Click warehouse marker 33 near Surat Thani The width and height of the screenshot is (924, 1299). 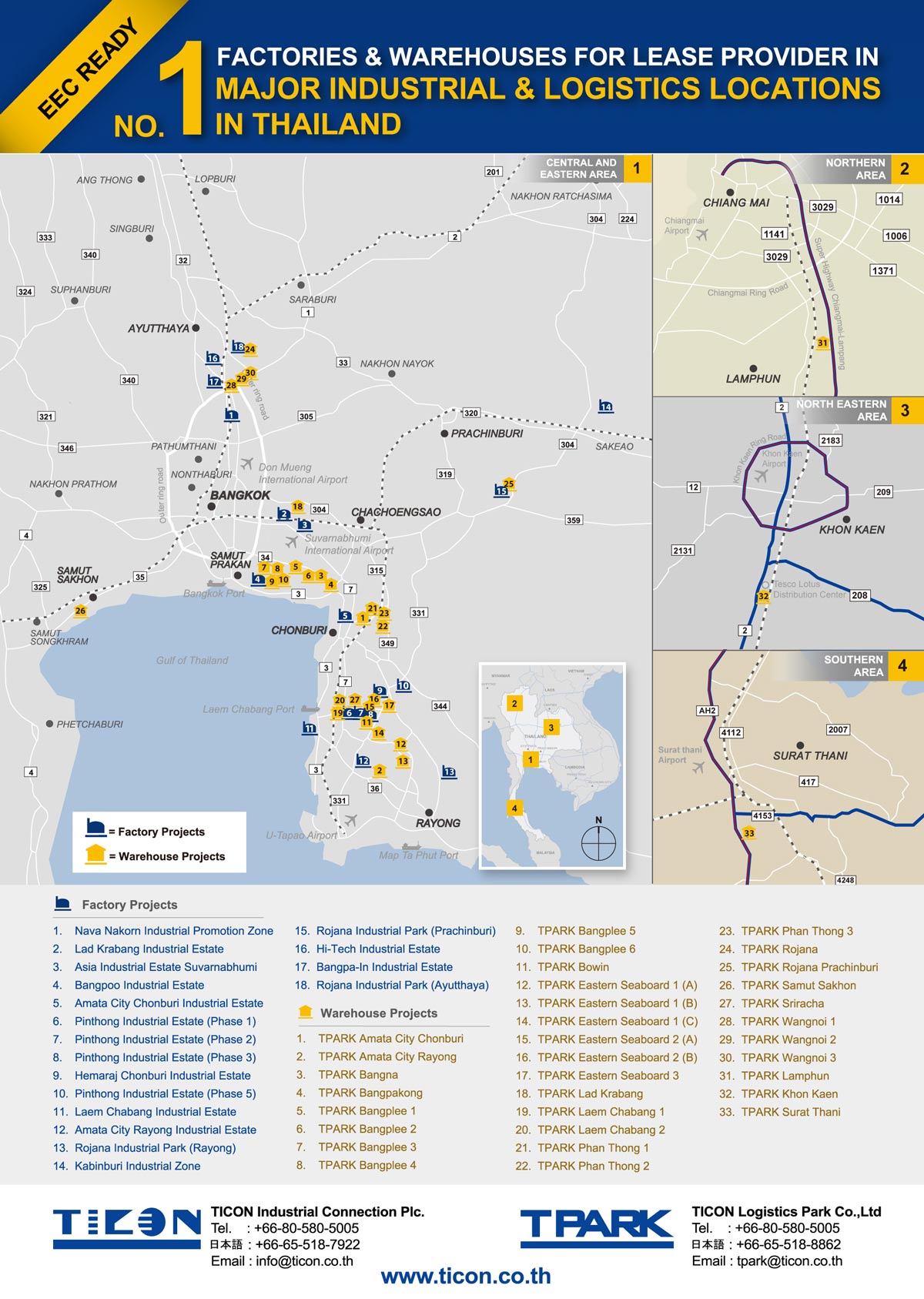click(x=748, y=833)
